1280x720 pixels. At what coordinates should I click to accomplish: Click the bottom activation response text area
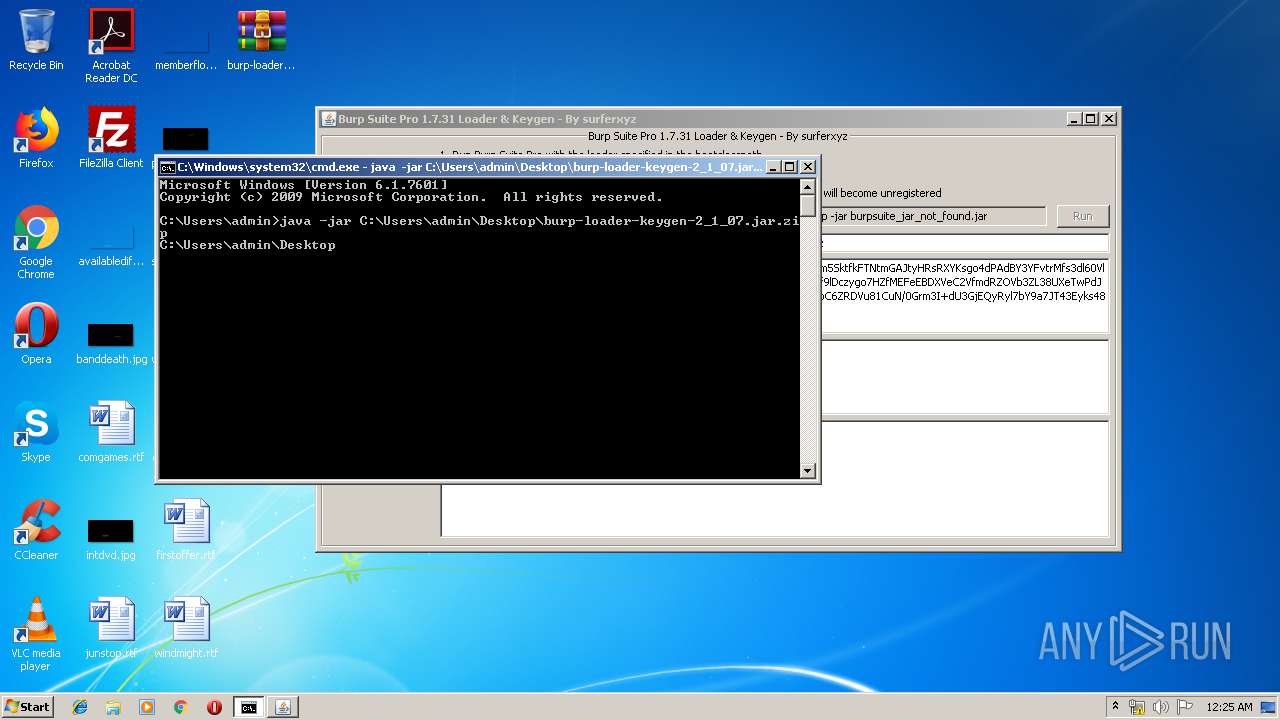pyautogui.click(x=775, y=479)
